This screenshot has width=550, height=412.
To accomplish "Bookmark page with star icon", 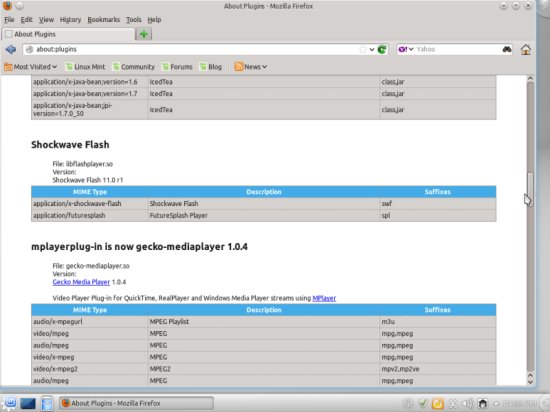I will (363, 49).
